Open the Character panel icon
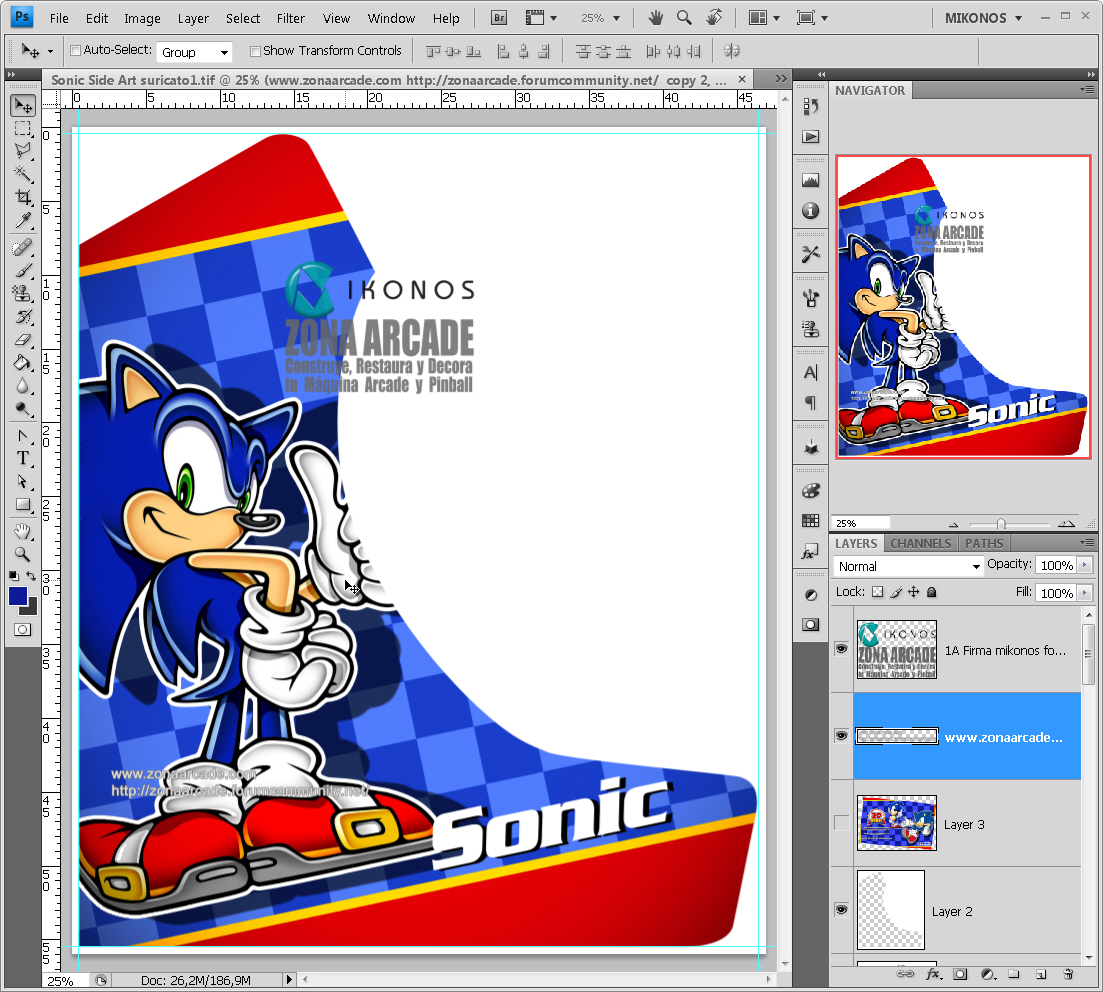This screenshot has height=992, width=1103. click(x=811, y=373)
